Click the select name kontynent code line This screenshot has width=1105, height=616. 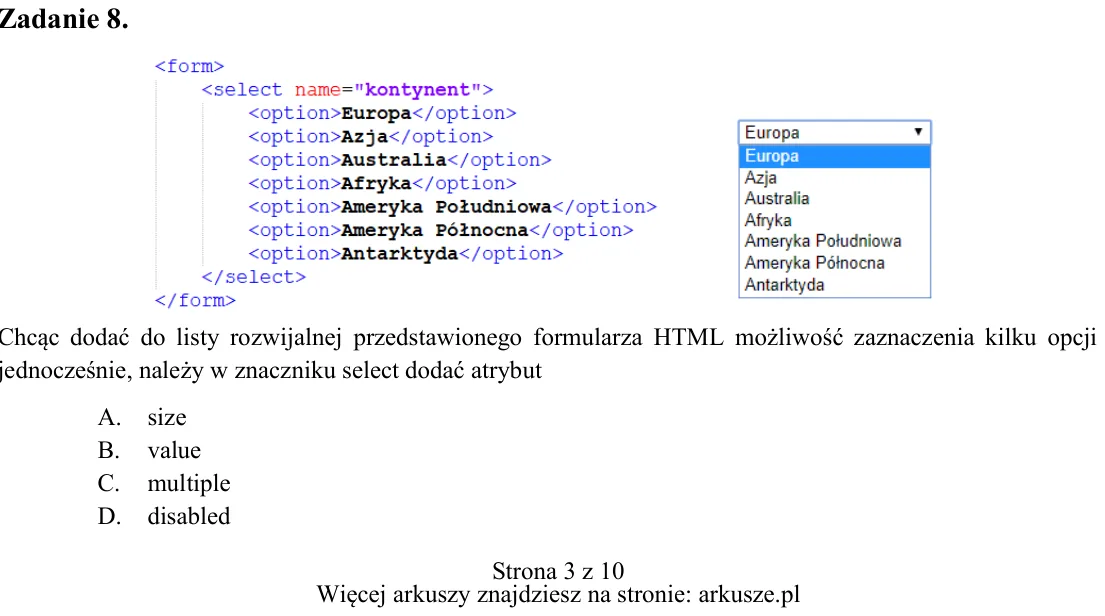pos(347,90)
